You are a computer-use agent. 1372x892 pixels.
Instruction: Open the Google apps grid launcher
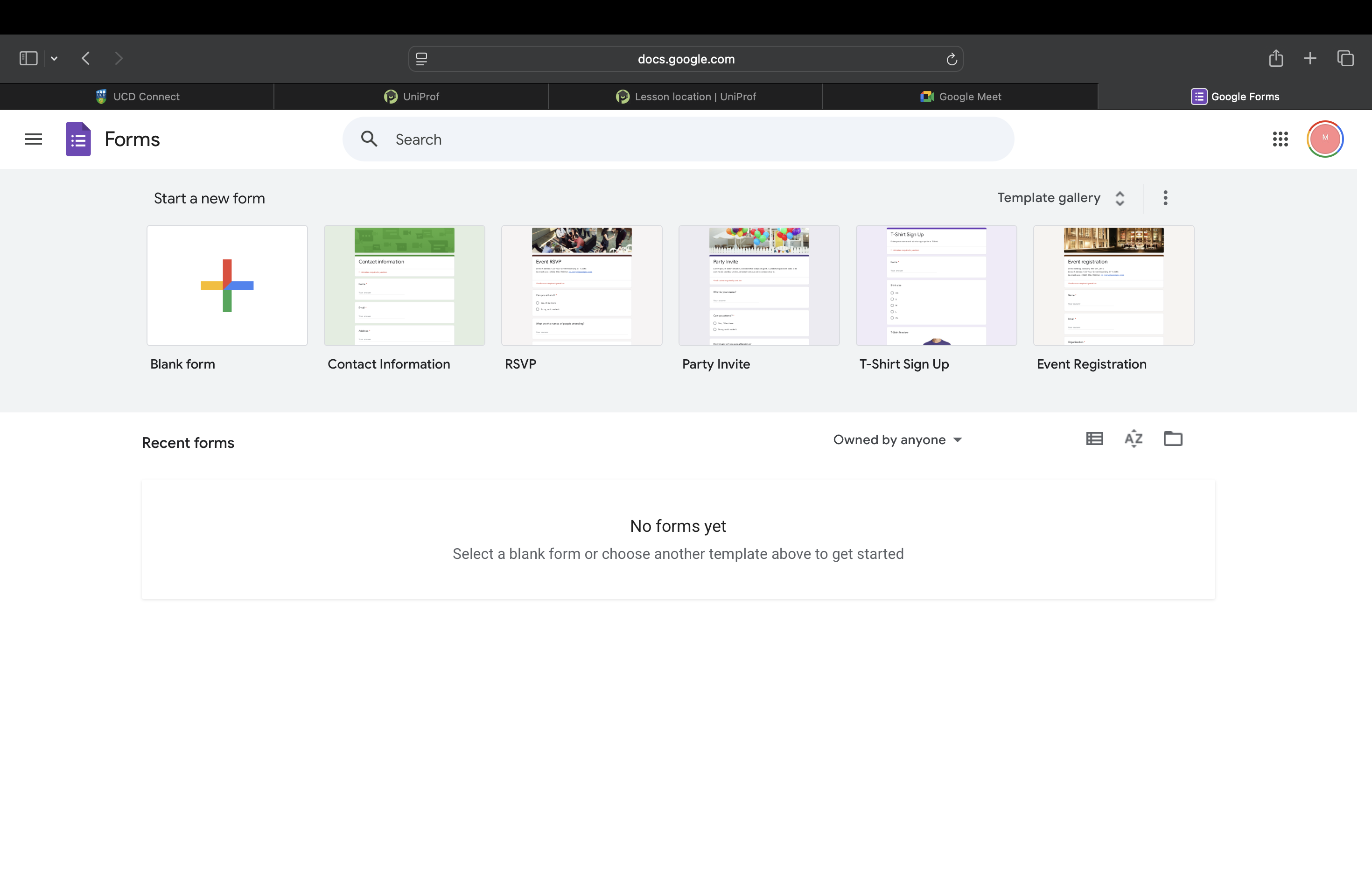(x=1280, y=139)
